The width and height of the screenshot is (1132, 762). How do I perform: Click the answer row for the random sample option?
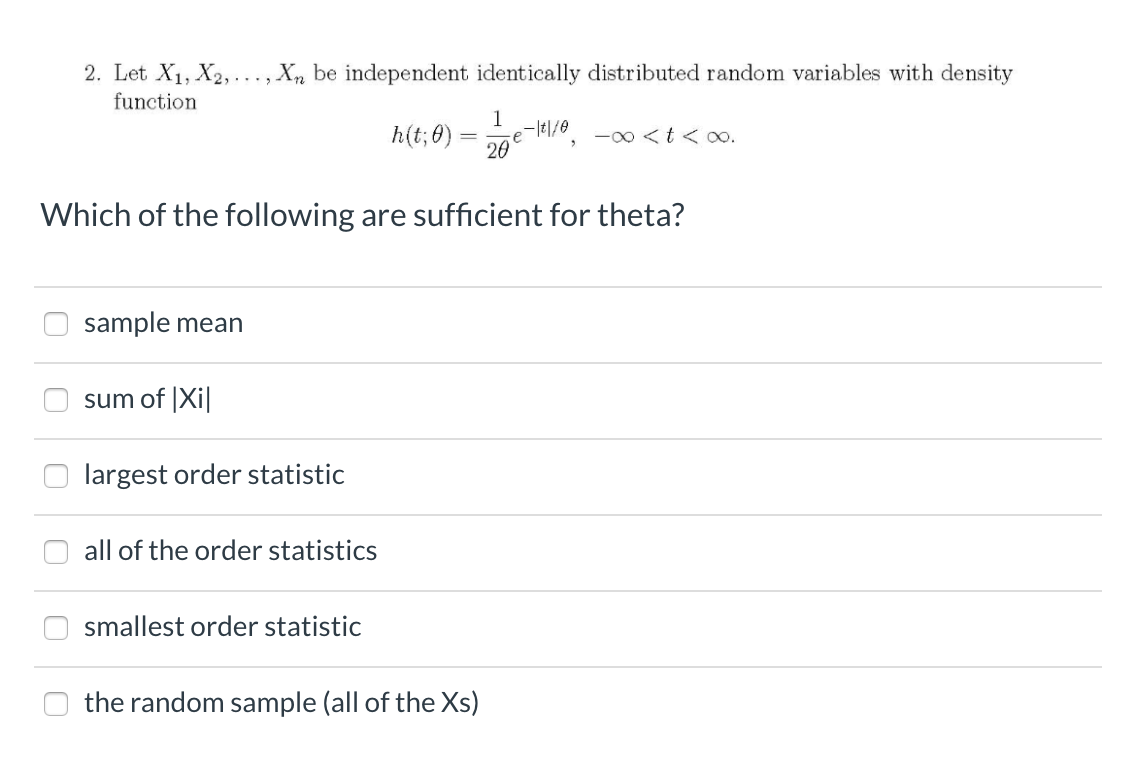click(x=500, y=704)
